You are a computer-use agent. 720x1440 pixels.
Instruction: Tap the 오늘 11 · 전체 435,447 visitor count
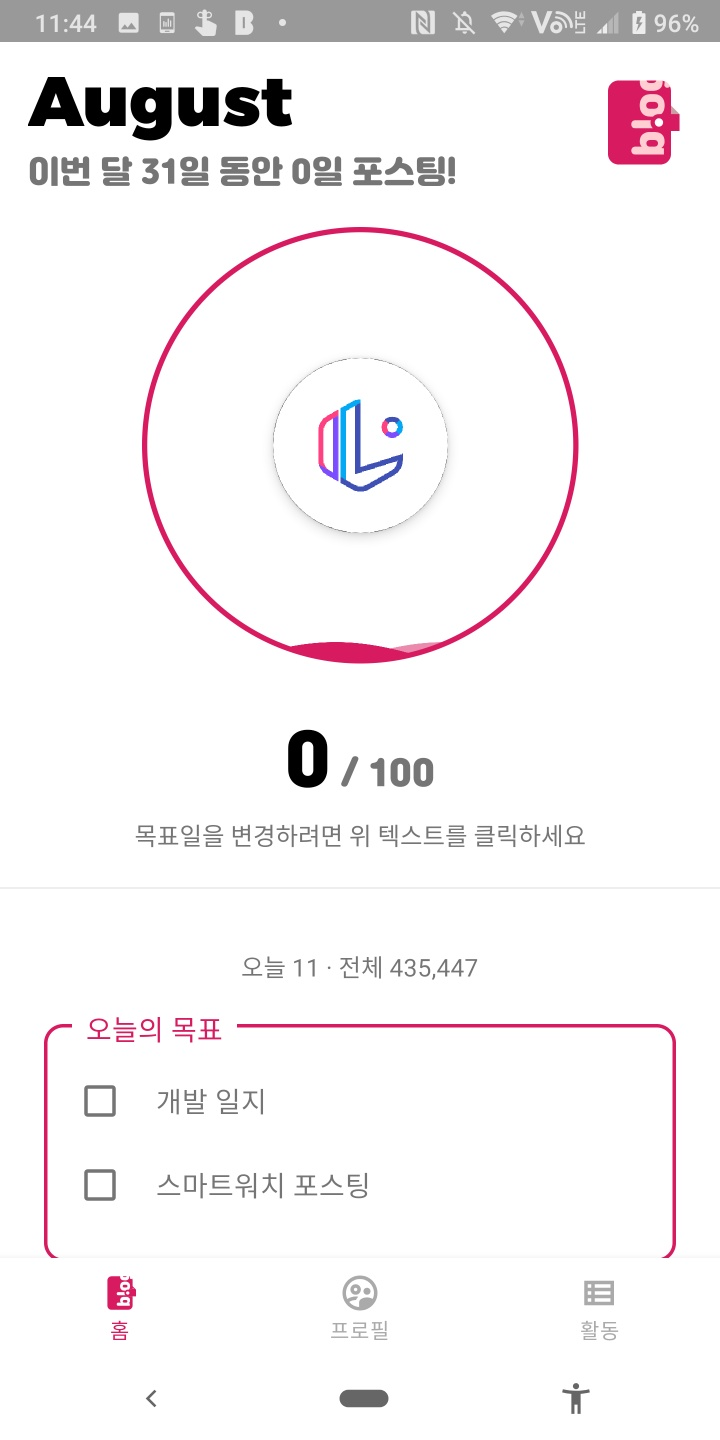click(x=360, y=967)
